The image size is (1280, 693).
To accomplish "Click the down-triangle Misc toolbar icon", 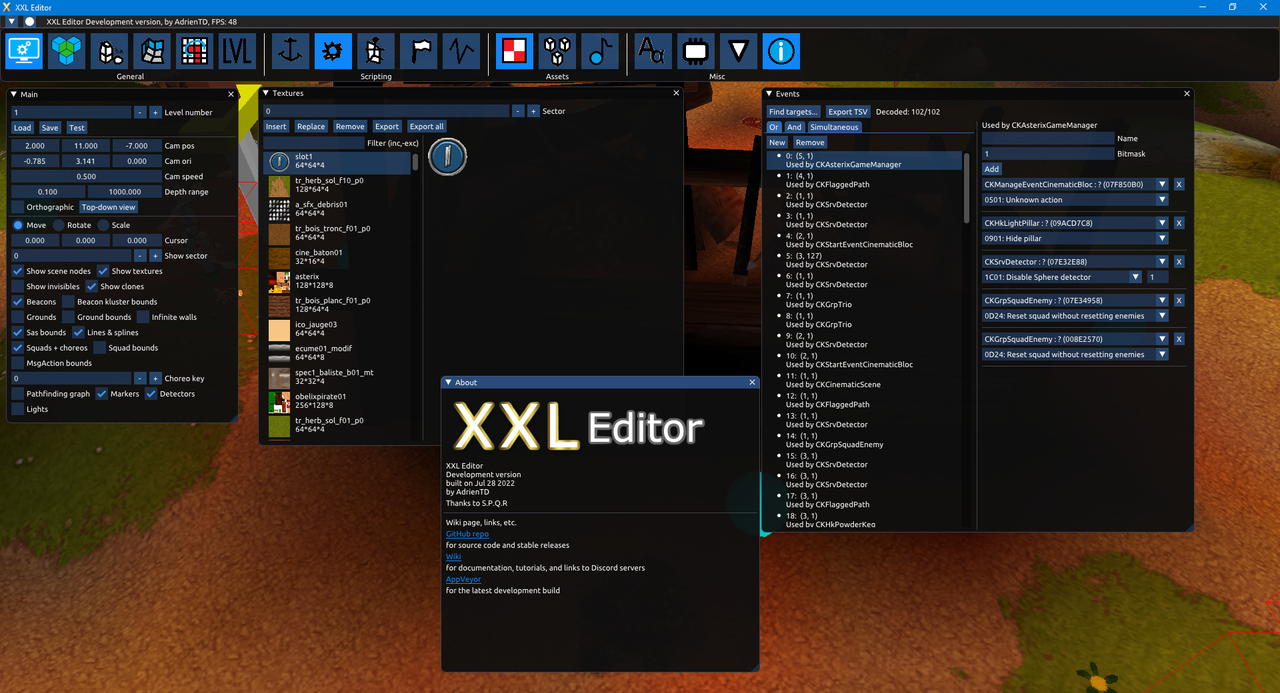I will (738, 51).
